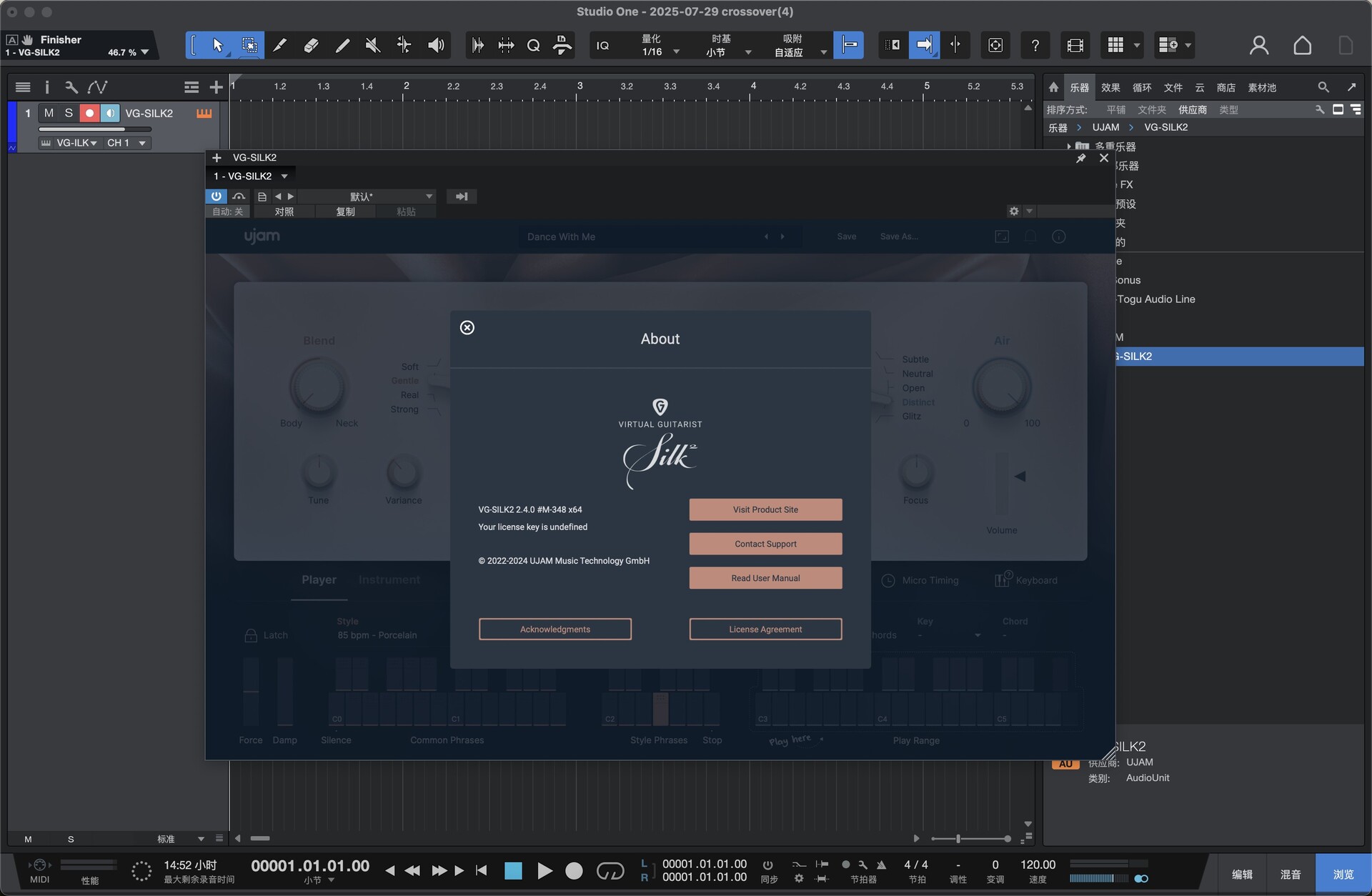The height and width of the screenshot is (896, 1372).
Task: Solo the VG-SILK2 track
Action: pos(69,113)
